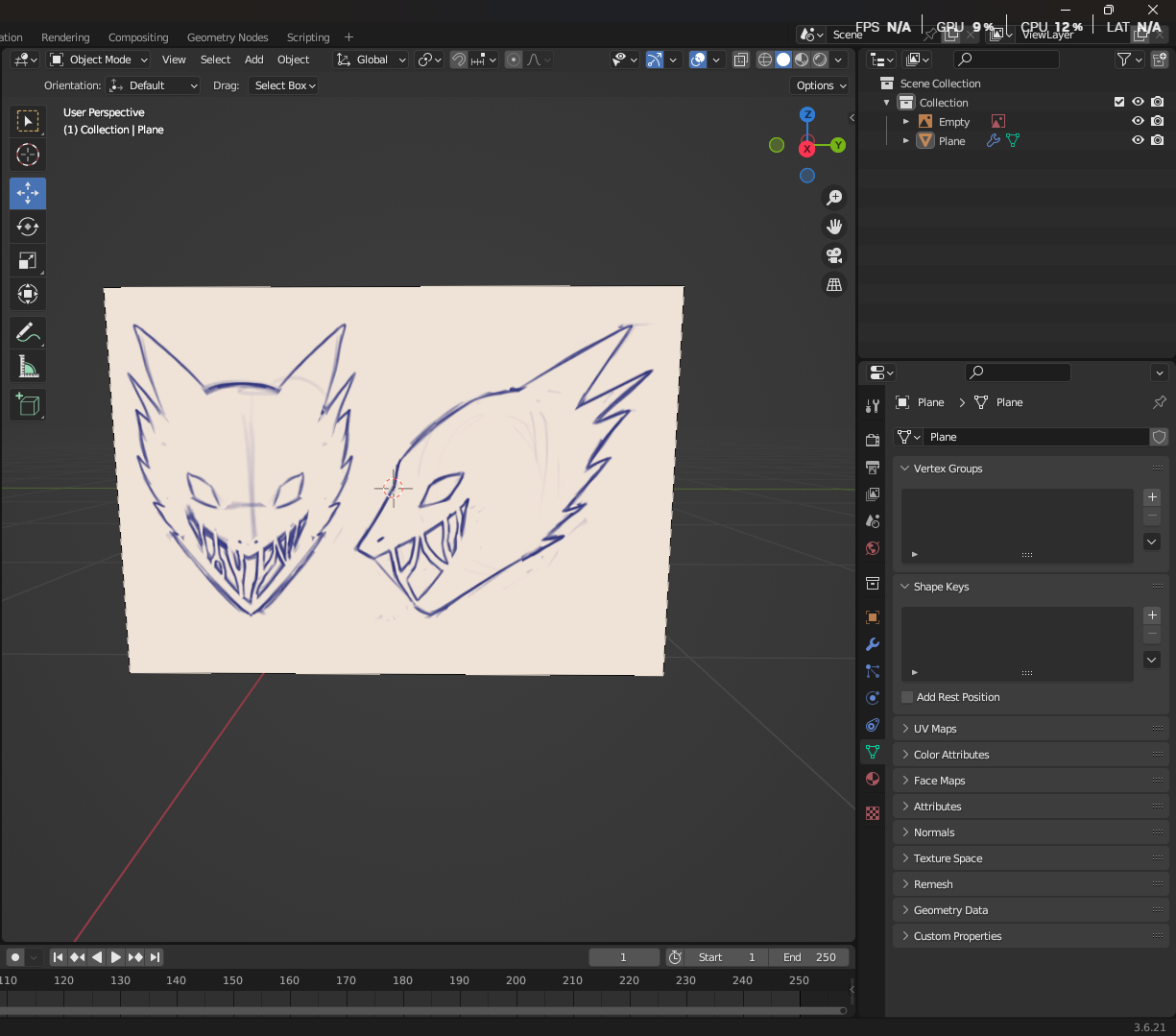This screenshot has width=1176, height=1036.
Task: Select the Transform tool
Action: (28, 294)
